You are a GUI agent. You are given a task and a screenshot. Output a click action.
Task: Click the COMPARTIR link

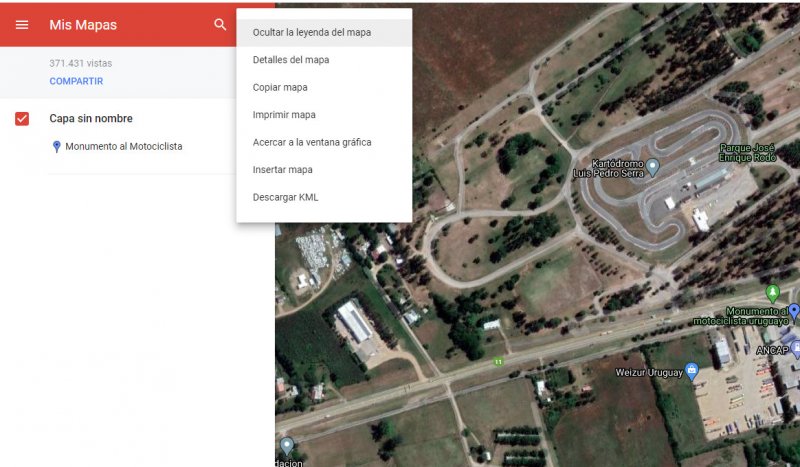pyautogui.click(x=76, y=81)
